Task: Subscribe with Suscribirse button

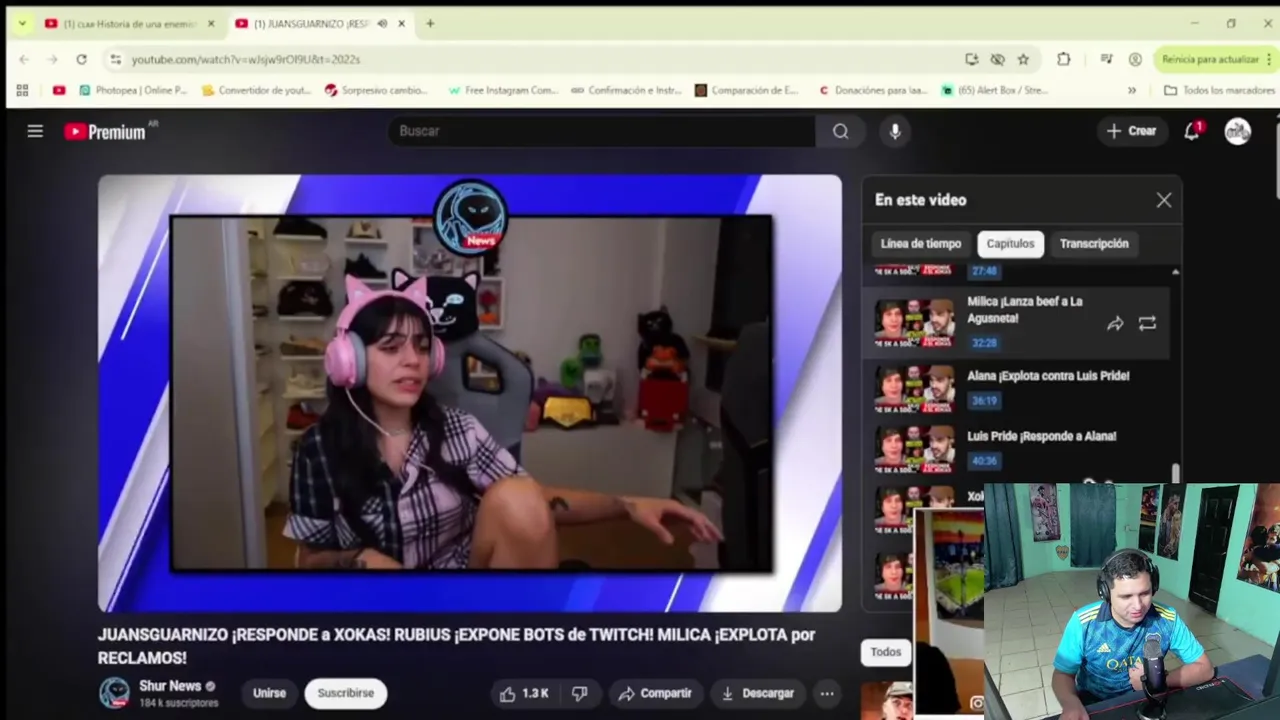Action: 345,693
